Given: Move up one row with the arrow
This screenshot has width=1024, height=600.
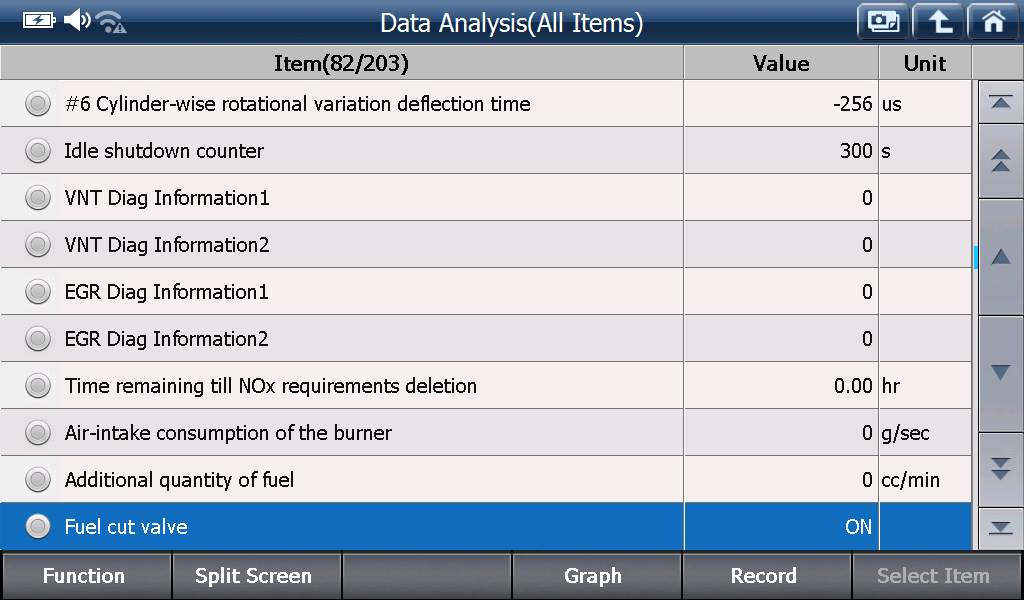Looking at the screenshot, I should pos(1000,257).
